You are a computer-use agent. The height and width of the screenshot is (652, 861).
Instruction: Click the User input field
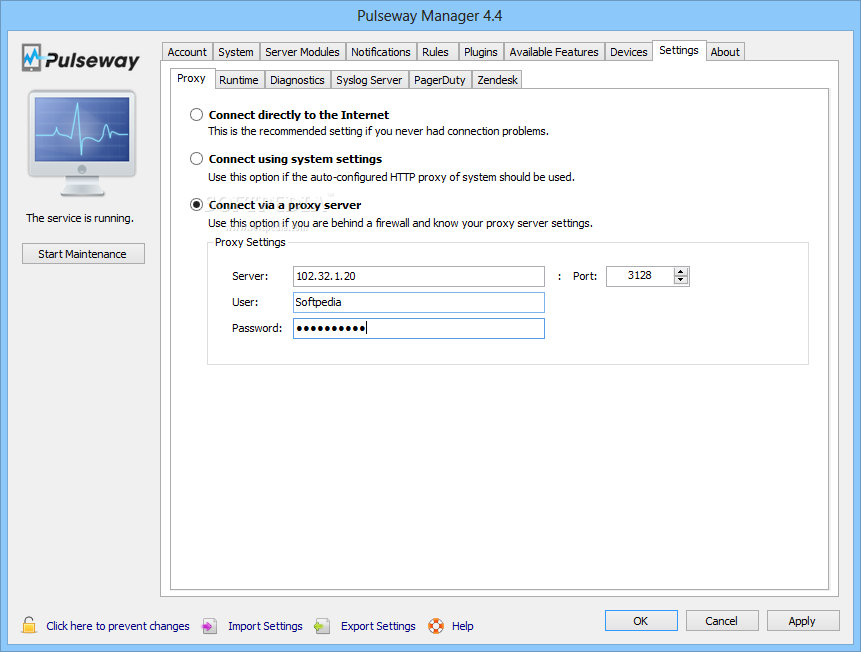coord(419,302)
